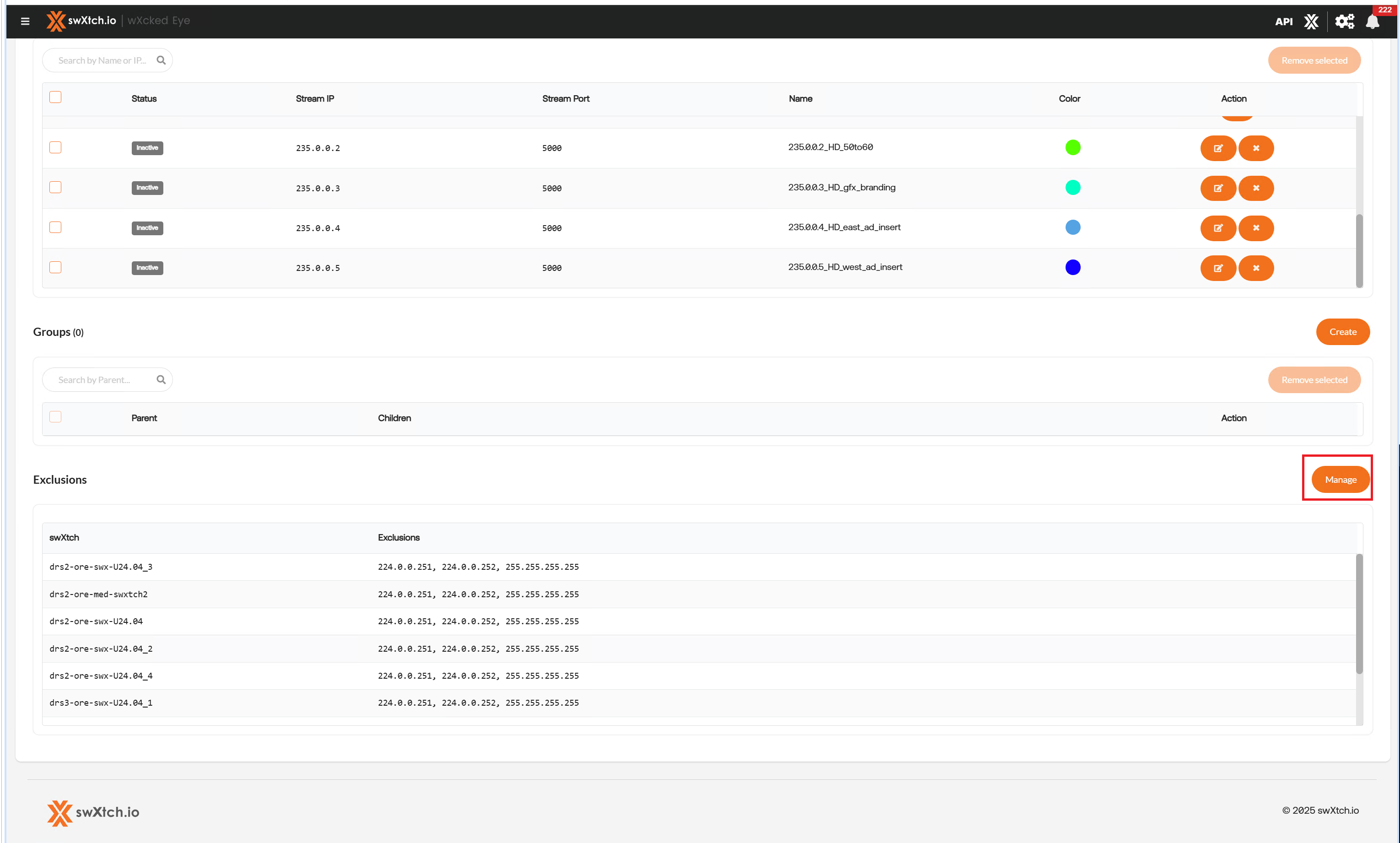Click the Groups search magnifier icon
The width and height of the screenshot is (1400, 843).
point(161,379)
